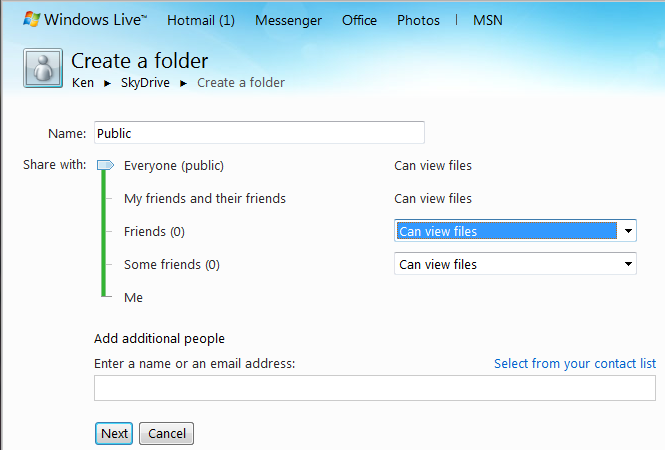This screenshot has height=450, width=665.
Task: Click Create a folder in the breadcrumb
Action: [x=241, y=82]
